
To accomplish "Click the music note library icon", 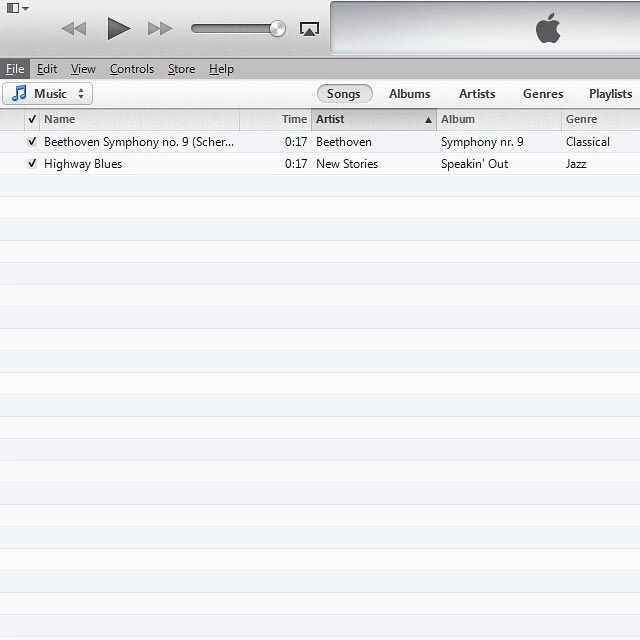I will 19,94.
